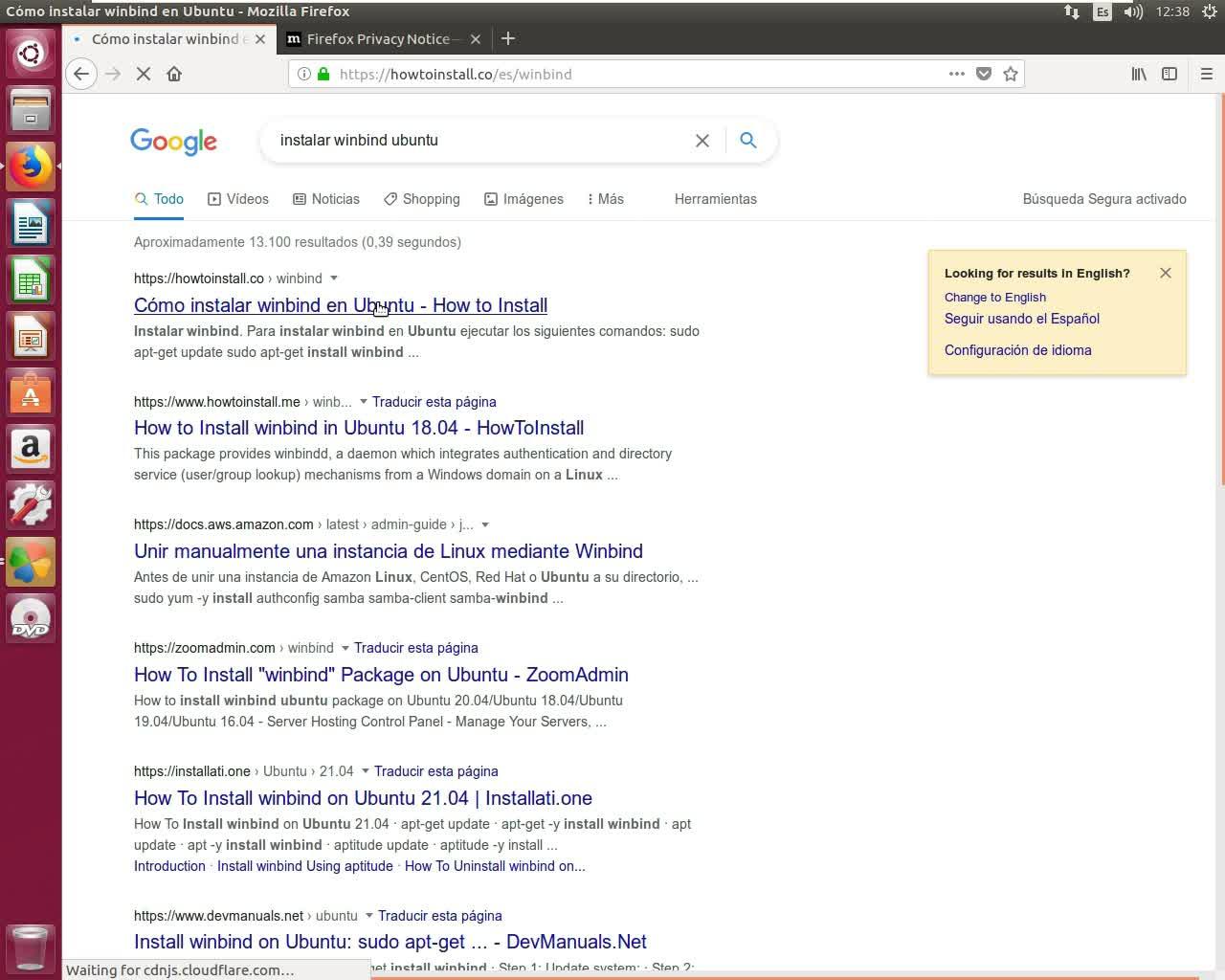Open ZoomAdmin winbind package result
Screen dimensions: 1225x980
pyautogui.click(x=381, y=675)
